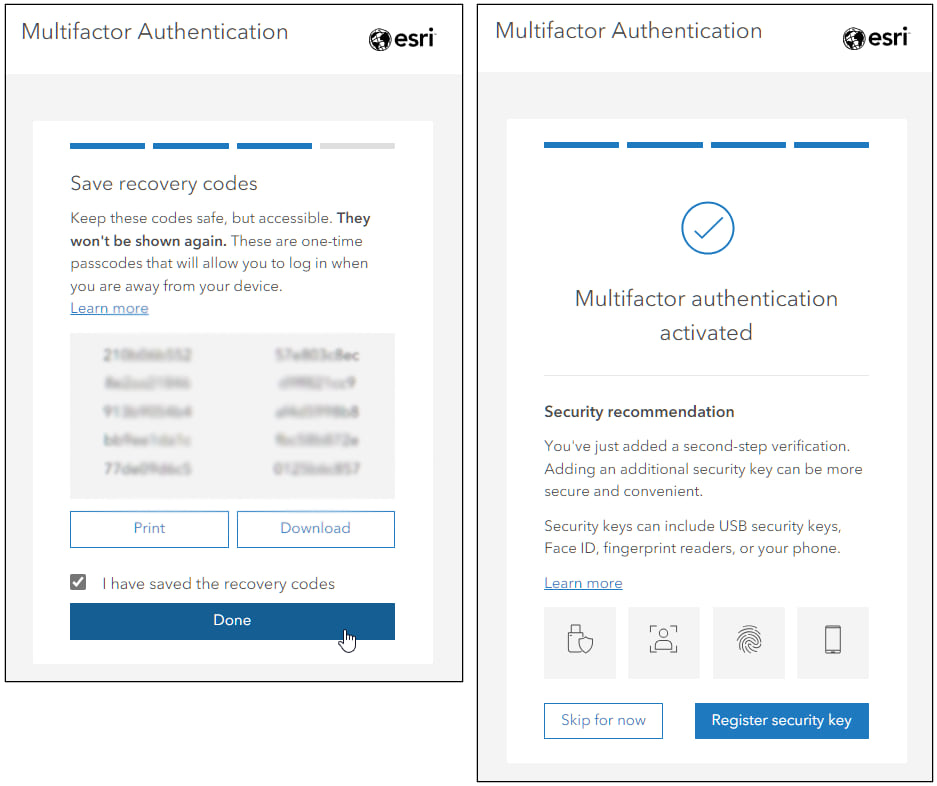
Task: Select the Face ID icon tile
Action: click(x=663, y=643)
